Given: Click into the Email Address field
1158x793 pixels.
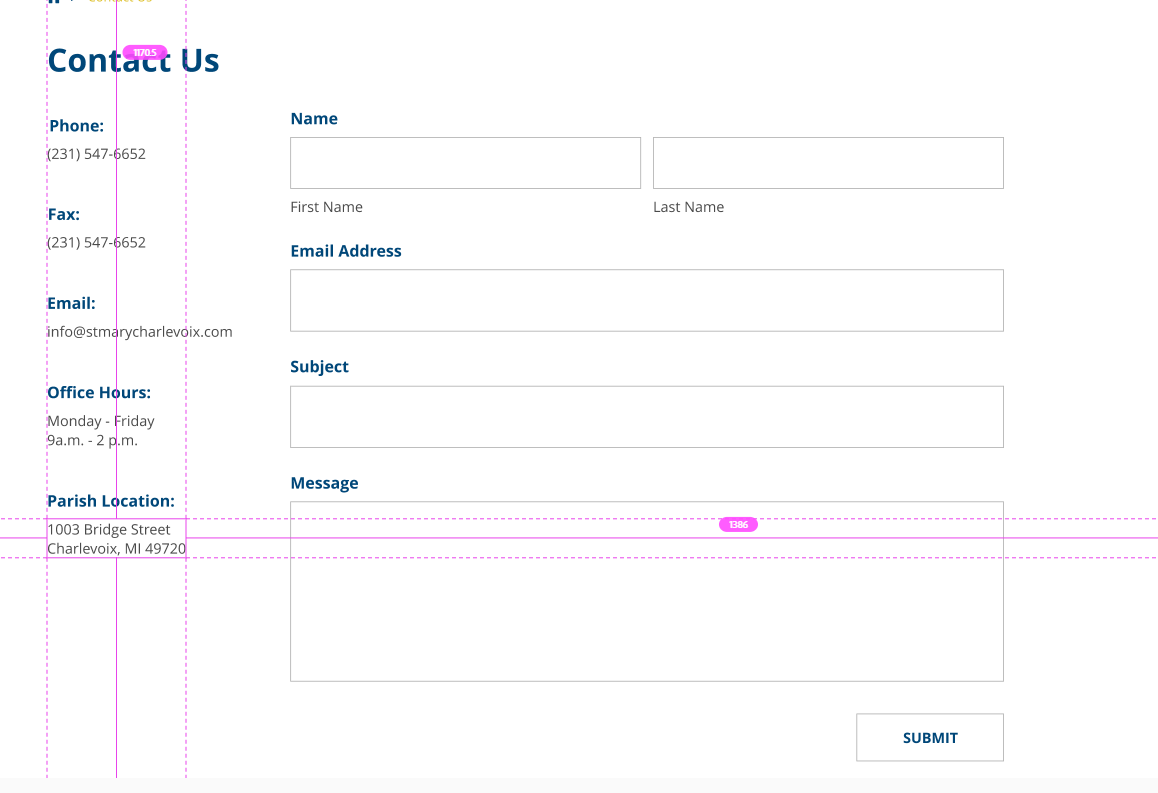Looking at the screenshot, I should click(646, 300).
